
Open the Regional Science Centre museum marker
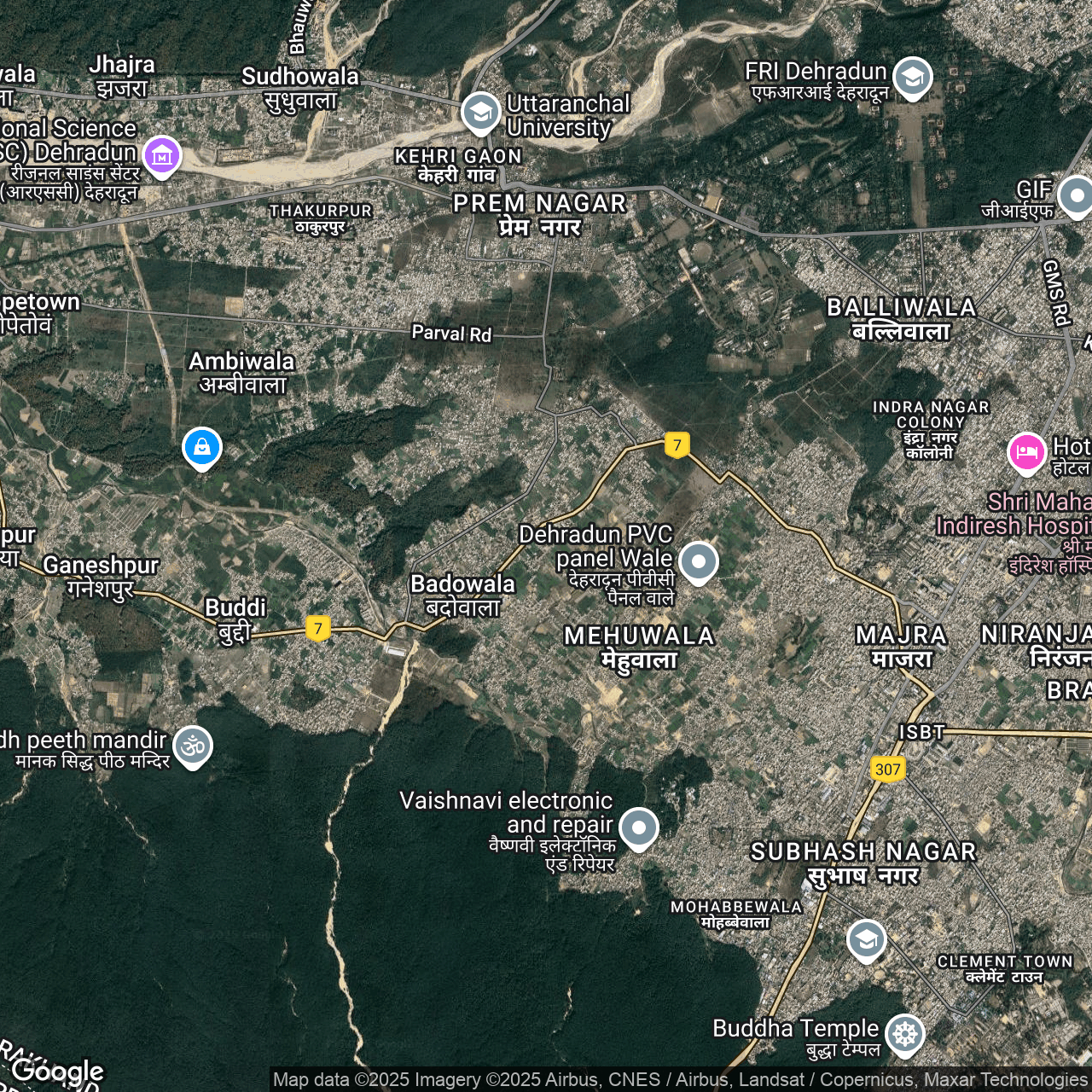pyautogui.click(x=162, y=155)
